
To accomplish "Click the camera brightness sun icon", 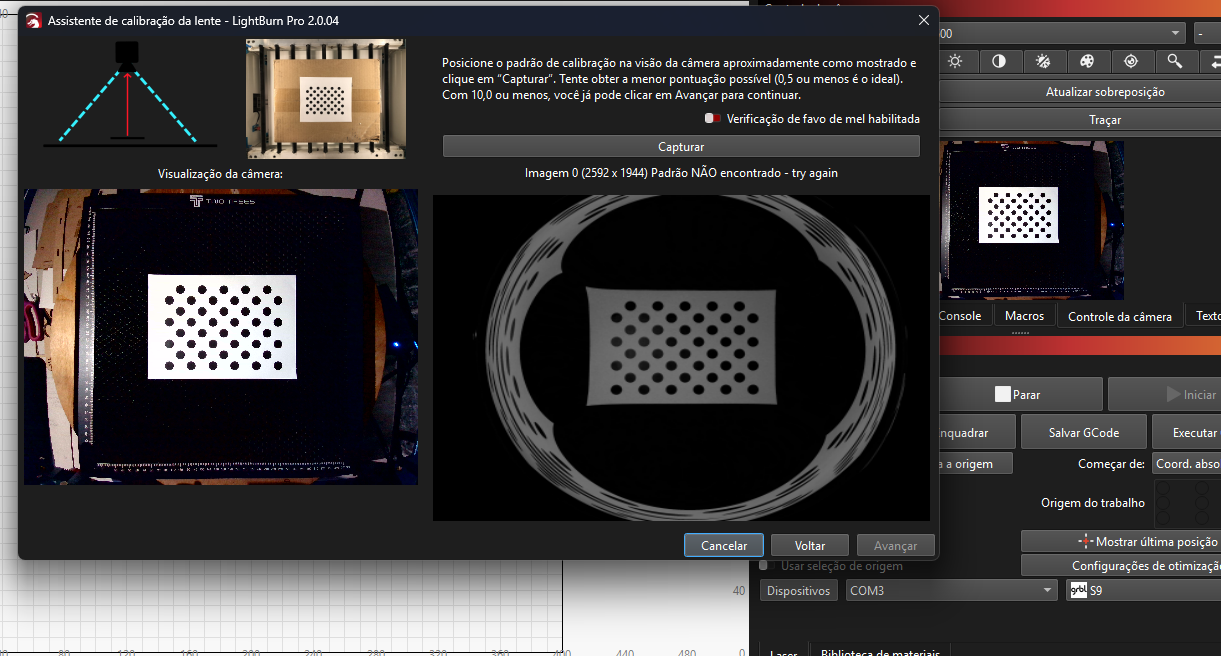I will 955,61.
